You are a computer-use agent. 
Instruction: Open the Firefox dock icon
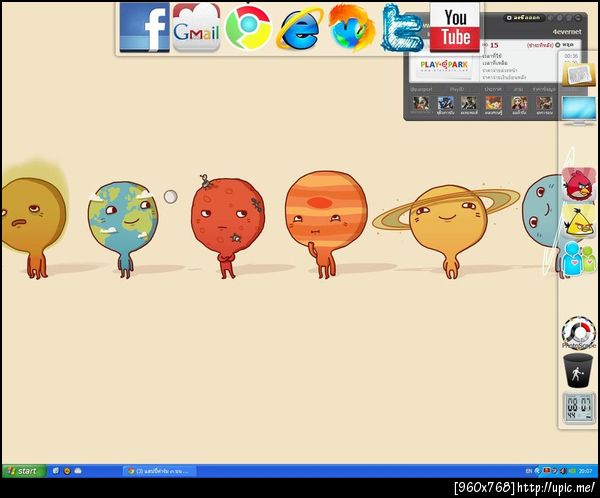[x=351, y=28]
